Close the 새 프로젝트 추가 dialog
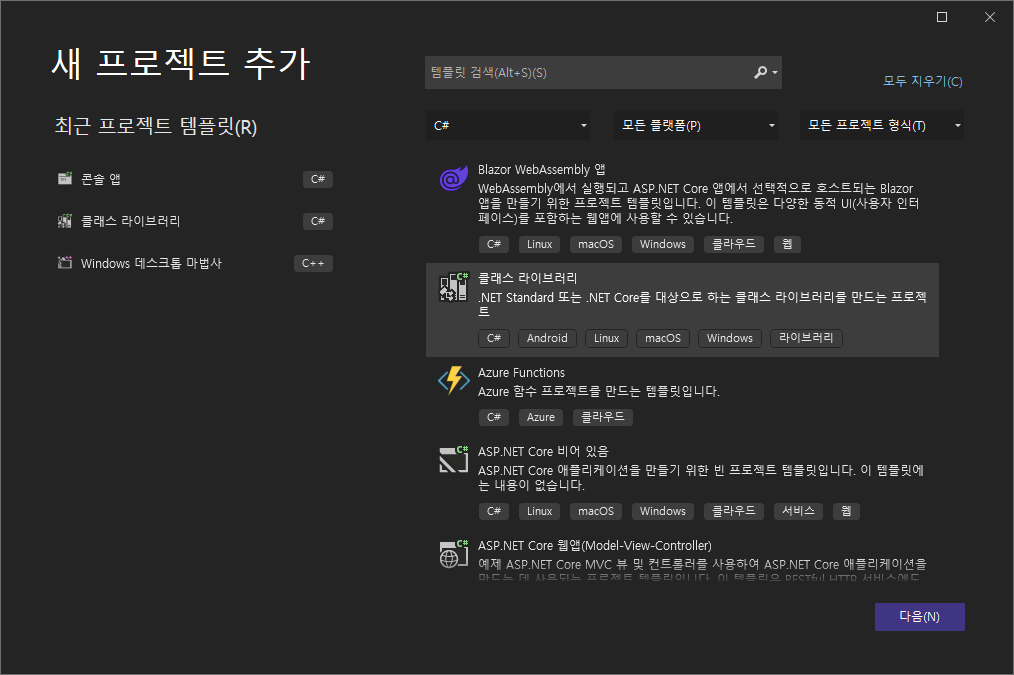This screenshot has height=675, width=1014. coord(990,17)
